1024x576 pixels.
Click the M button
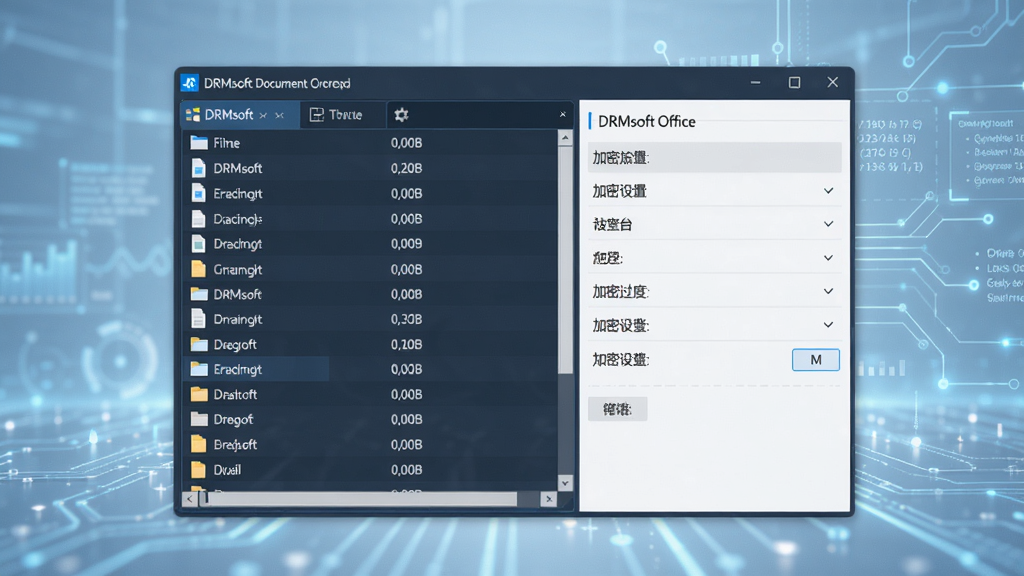pyautogui.click(x=816, y=360)
